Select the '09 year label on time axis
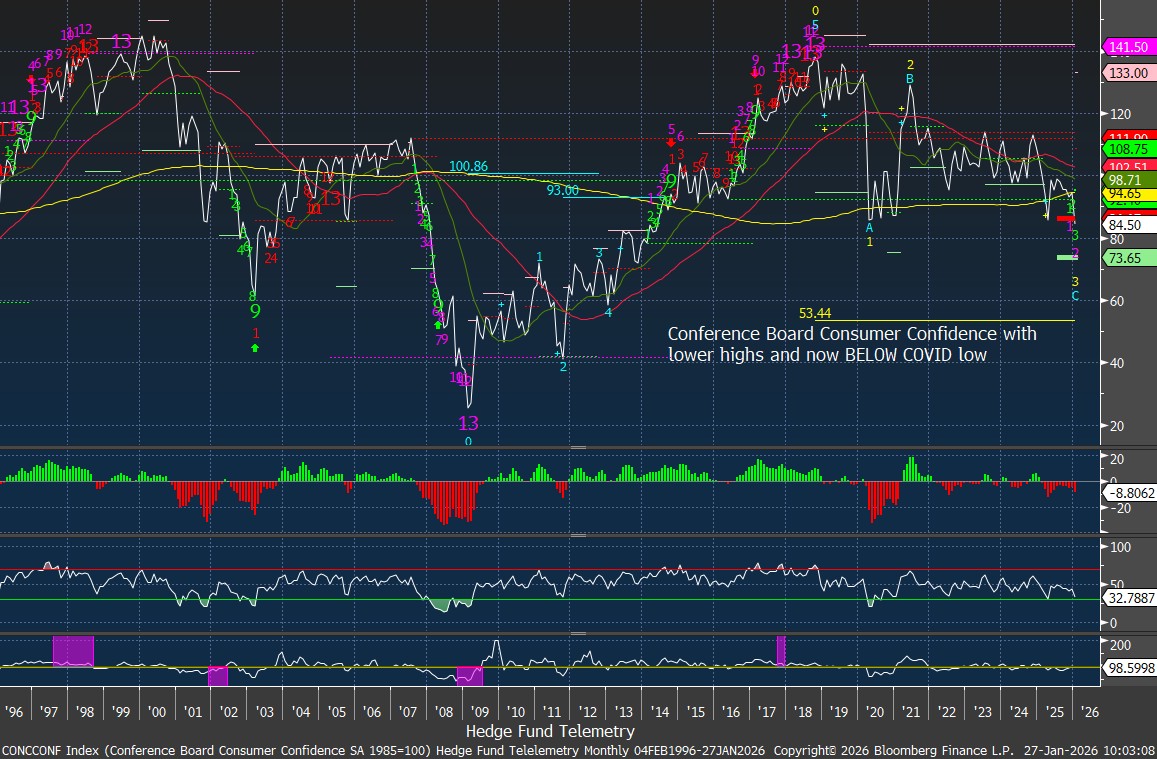This screenshot has width=1157, height=759. [479, 711]
